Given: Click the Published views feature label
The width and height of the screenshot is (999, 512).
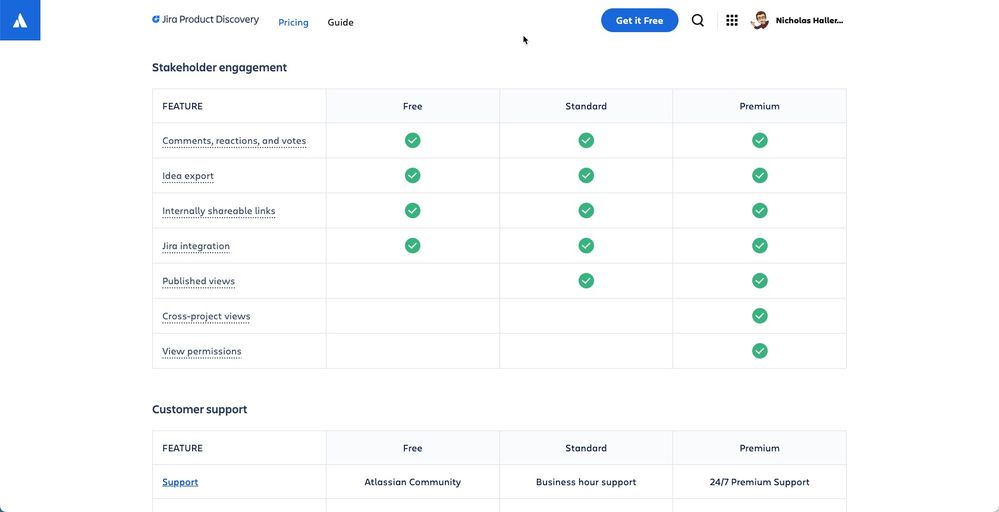Looking at the screenshot, I should 198,281.
